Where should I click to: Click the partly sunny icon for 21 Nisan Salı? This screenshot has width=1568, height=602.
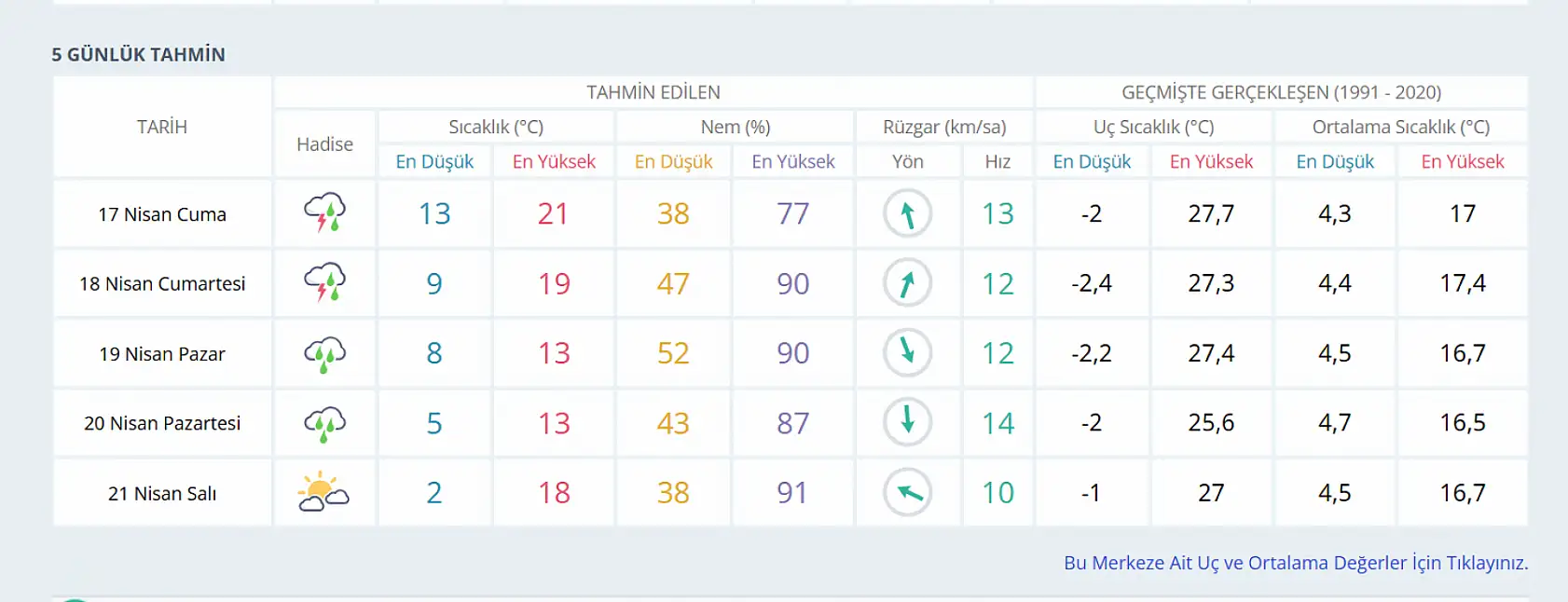coord(323,492)
